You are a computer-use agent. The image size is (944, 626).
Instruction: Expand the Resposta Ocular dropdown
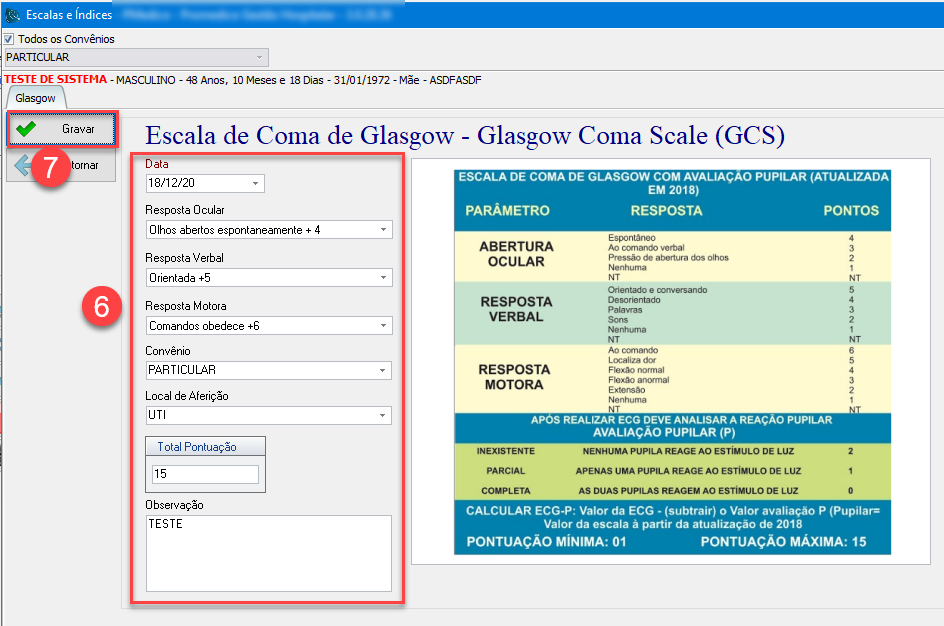[384, 230]
